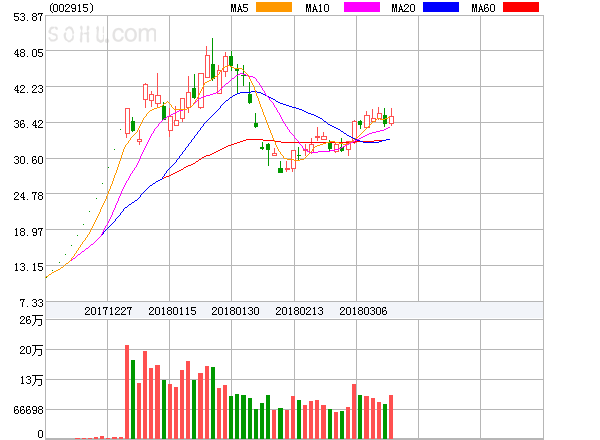Image resolution: width=600 pixels, height=440 pixels.
Task: Click the 48.05 price axis label
Action: pos(28,53)
